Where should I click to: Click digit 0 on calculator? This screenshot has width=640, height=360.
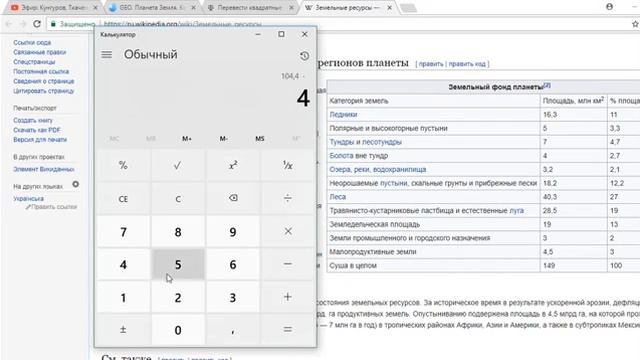pyautogui.click(x=178, y=329)
